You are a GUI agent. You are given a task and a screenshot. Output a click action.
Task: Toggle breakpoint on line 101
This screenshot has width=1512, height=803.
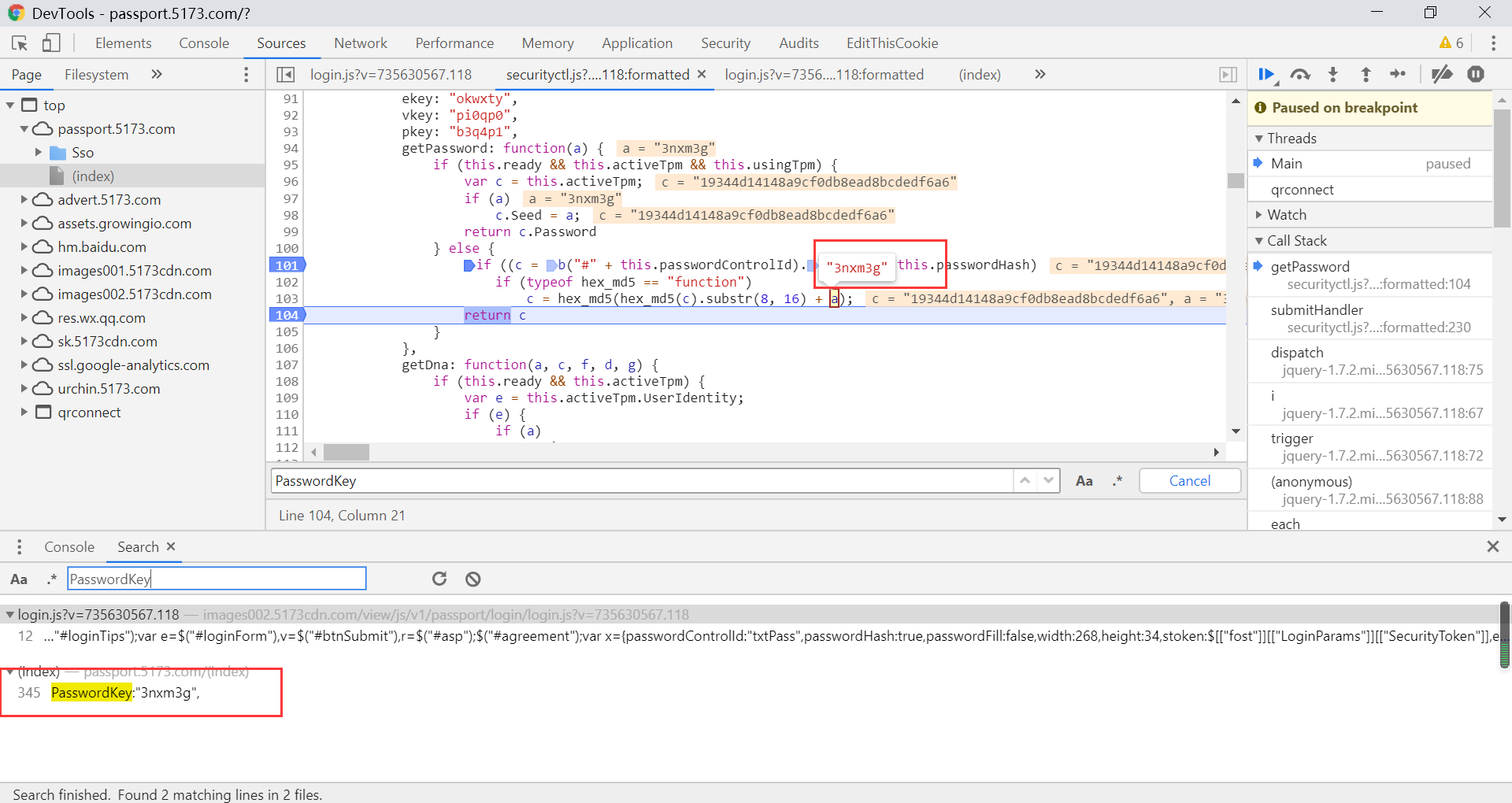(287, 265)
